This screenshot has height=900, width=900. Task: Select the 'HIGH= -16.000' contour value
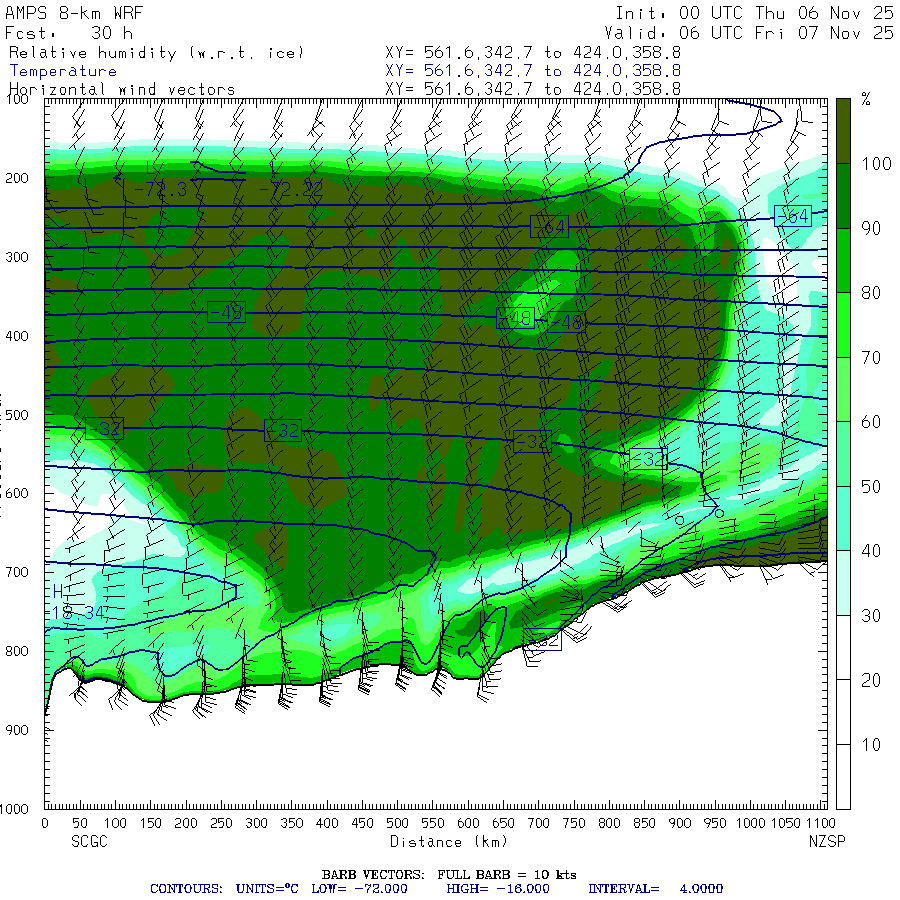pyautogui.click(x=498, y=889)
